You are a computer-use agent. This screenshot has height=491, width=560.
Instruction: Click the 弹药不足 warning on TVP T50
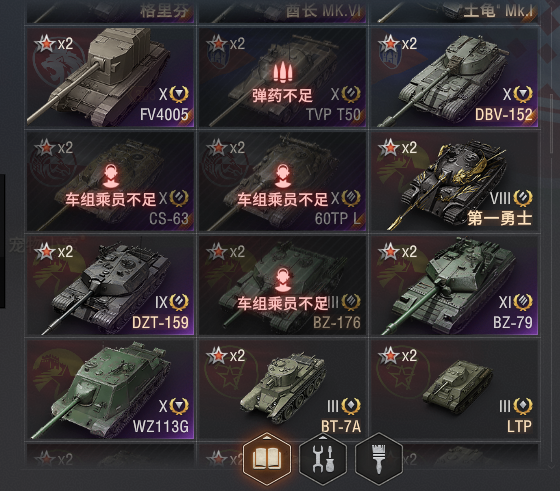282,96
